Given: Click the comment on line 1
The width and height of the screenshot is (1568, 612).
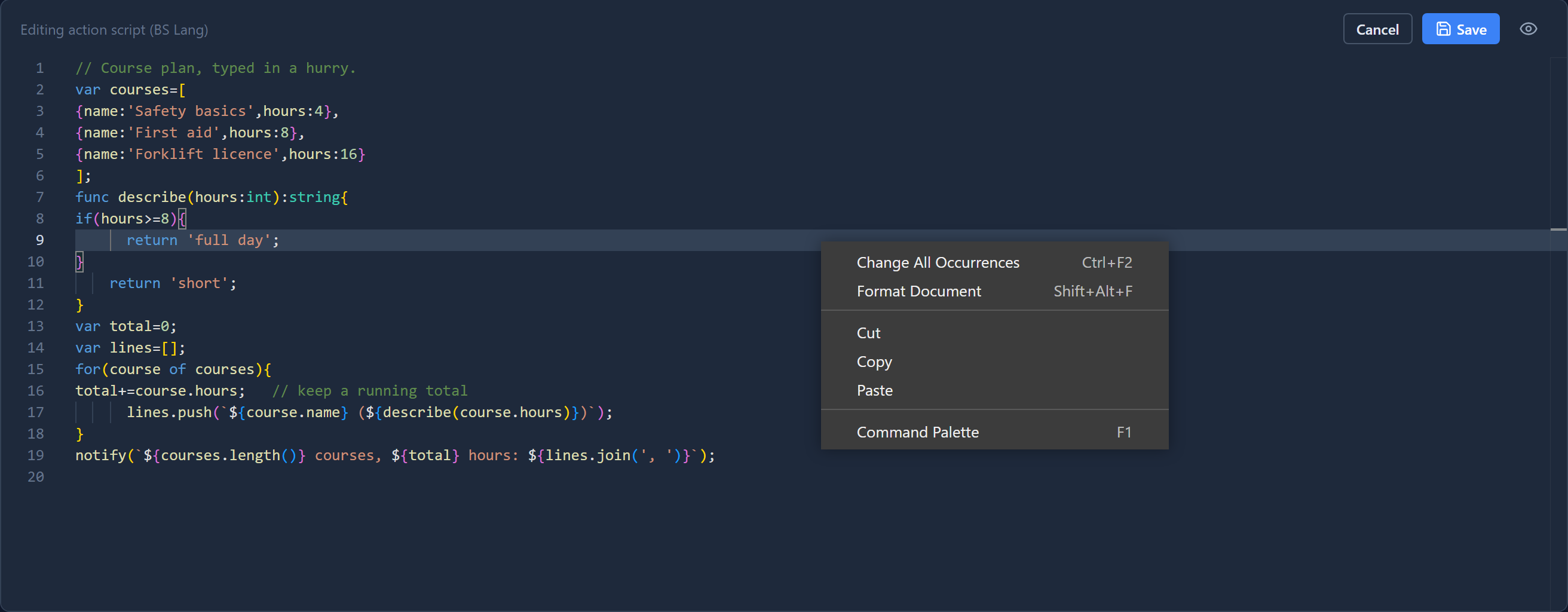Looking at the screenshot, I should click(216, 68).
